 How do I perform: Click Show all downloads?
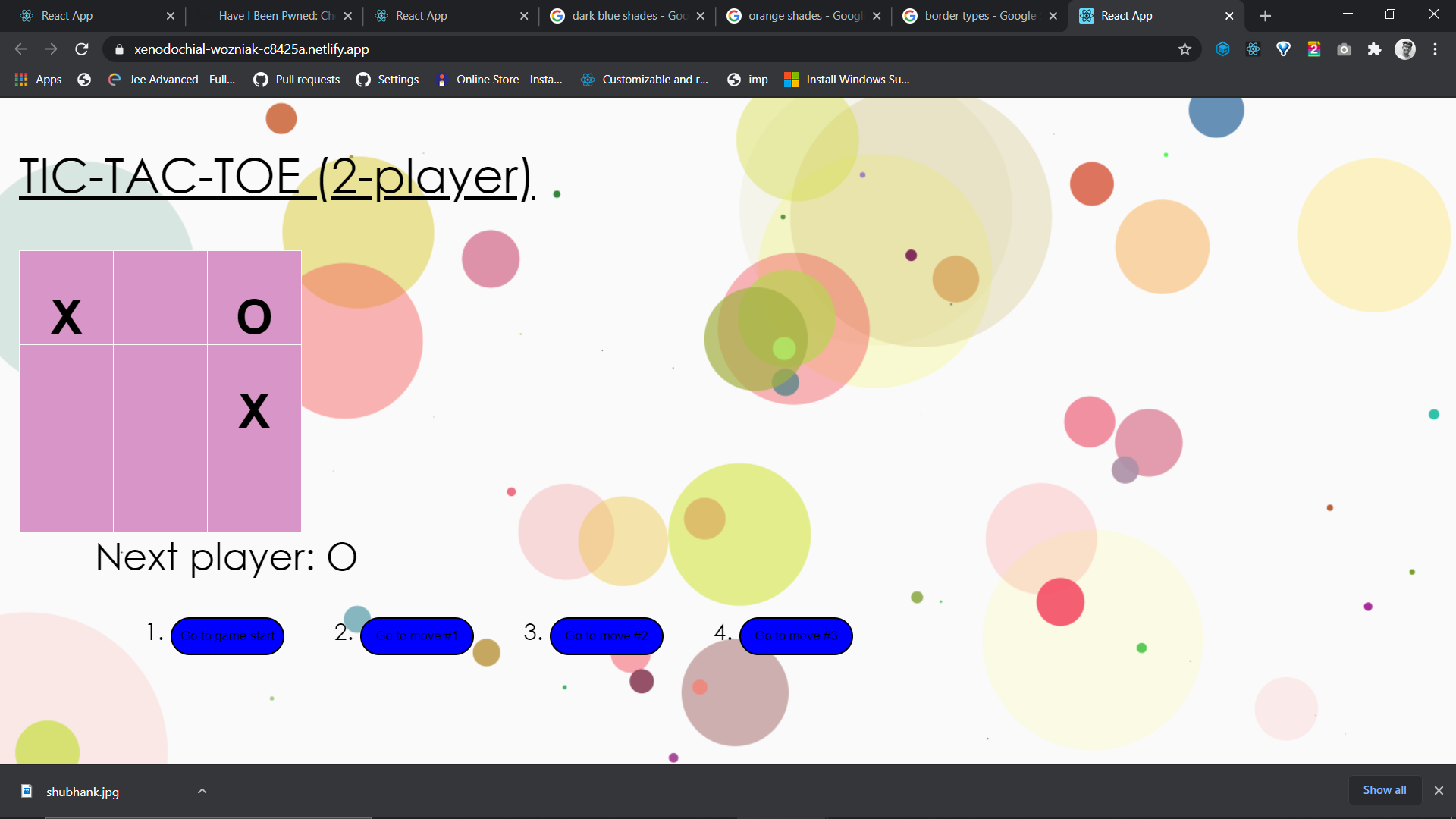tap(1384, 790)
